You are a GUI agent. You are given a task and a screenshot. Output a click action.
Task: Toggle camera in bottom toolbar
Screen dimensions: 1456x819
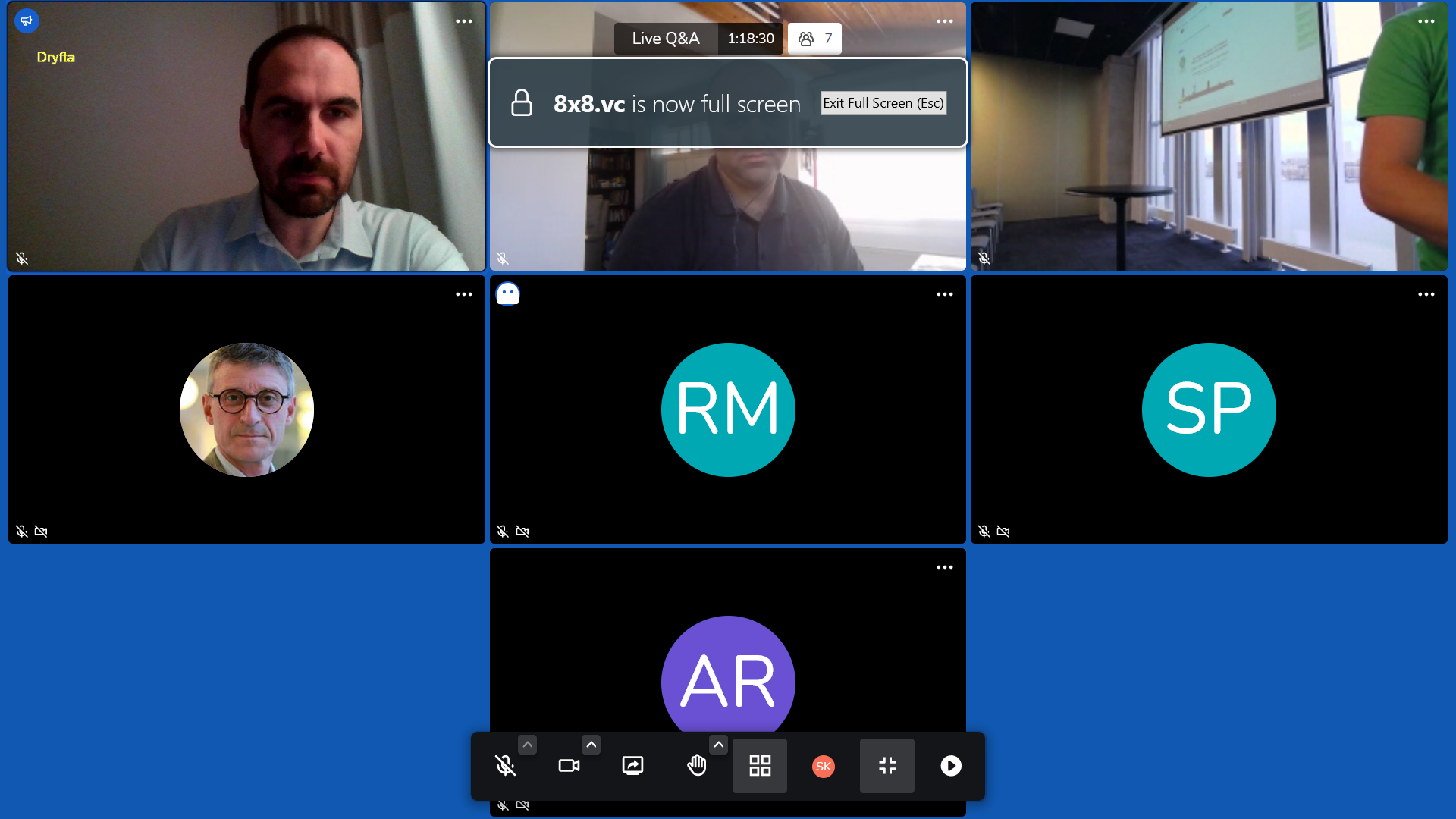(569, 766)
